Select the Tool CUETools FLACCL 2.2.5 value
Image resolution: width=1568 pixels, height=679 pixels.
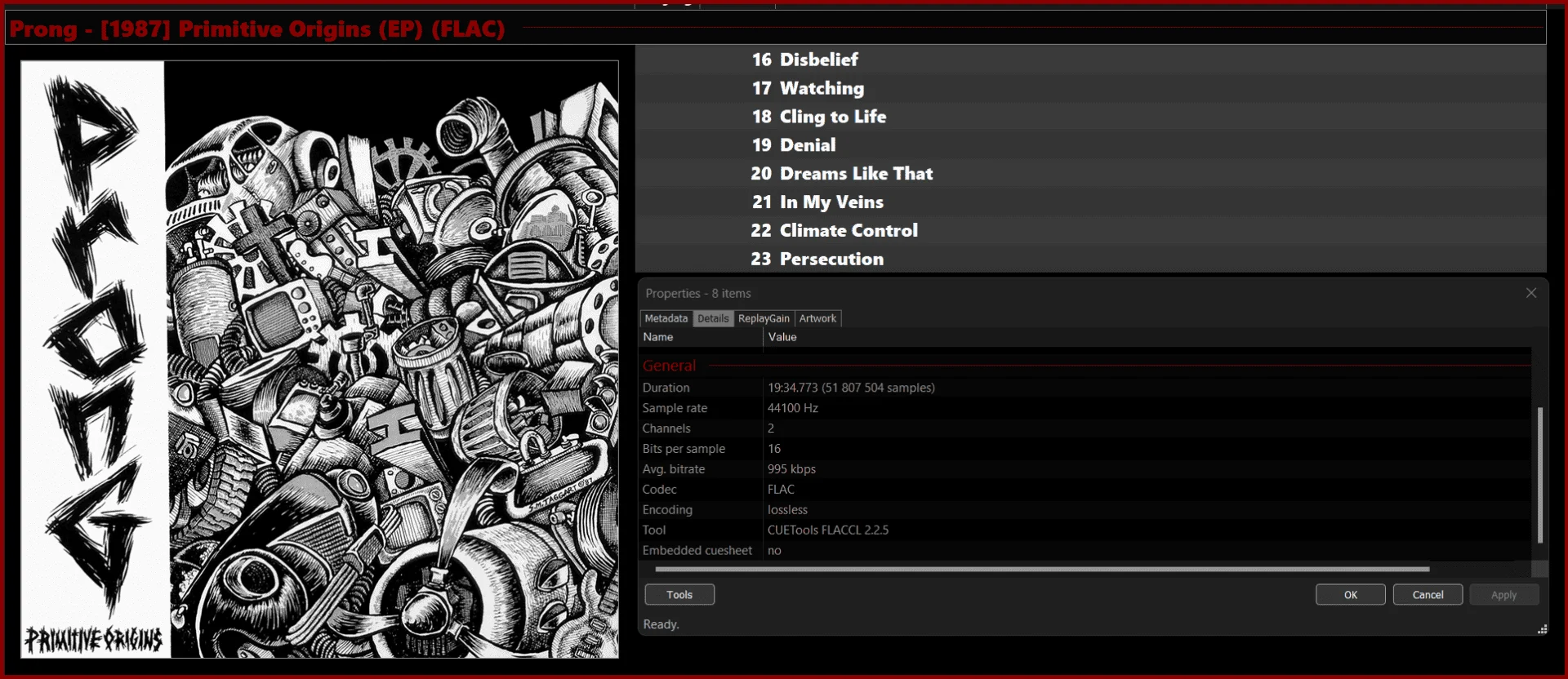[x=828, y=530]
